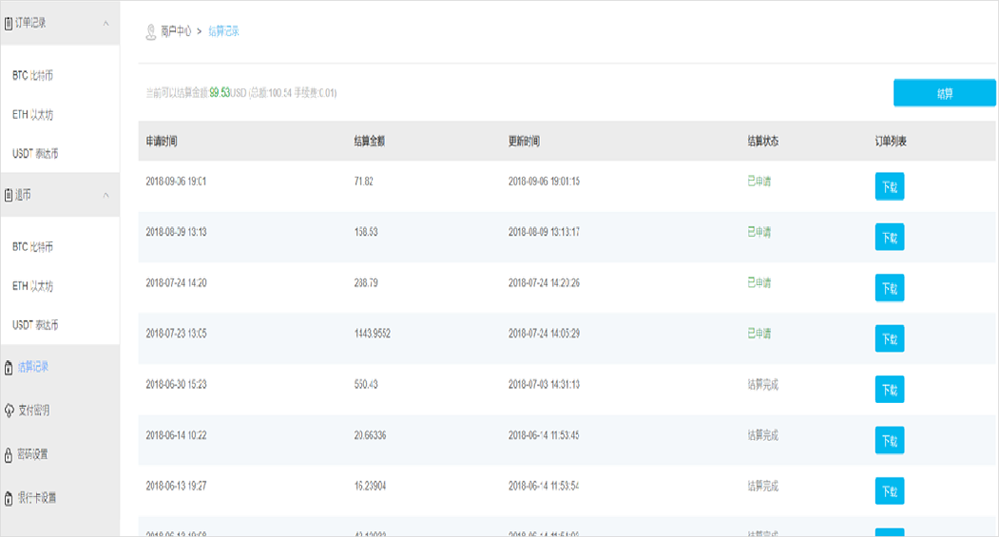This screenshot has height=537, width=999.
Task: Click the 退币 icon in sidebar
Action: point(9,195)
